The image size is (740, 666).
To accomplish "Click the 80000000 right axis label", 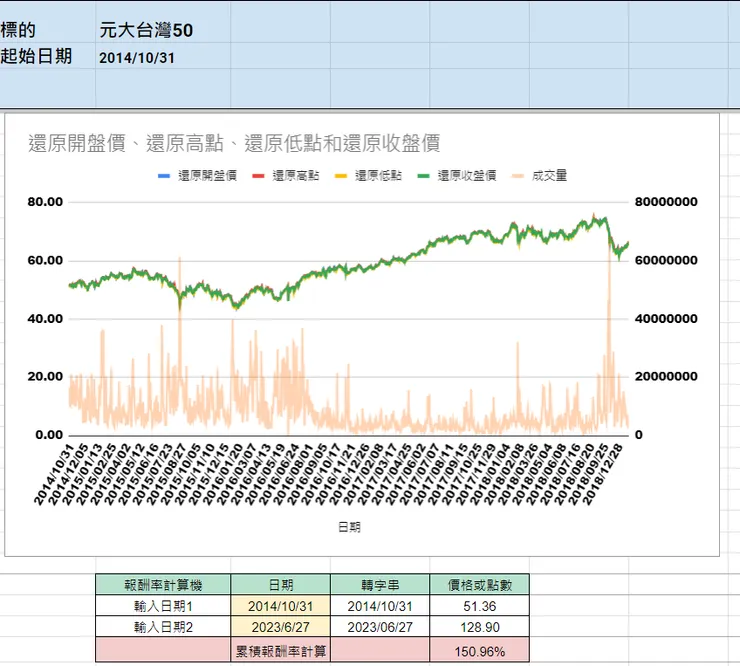I will pyautogui.click(x=666, y=202).
